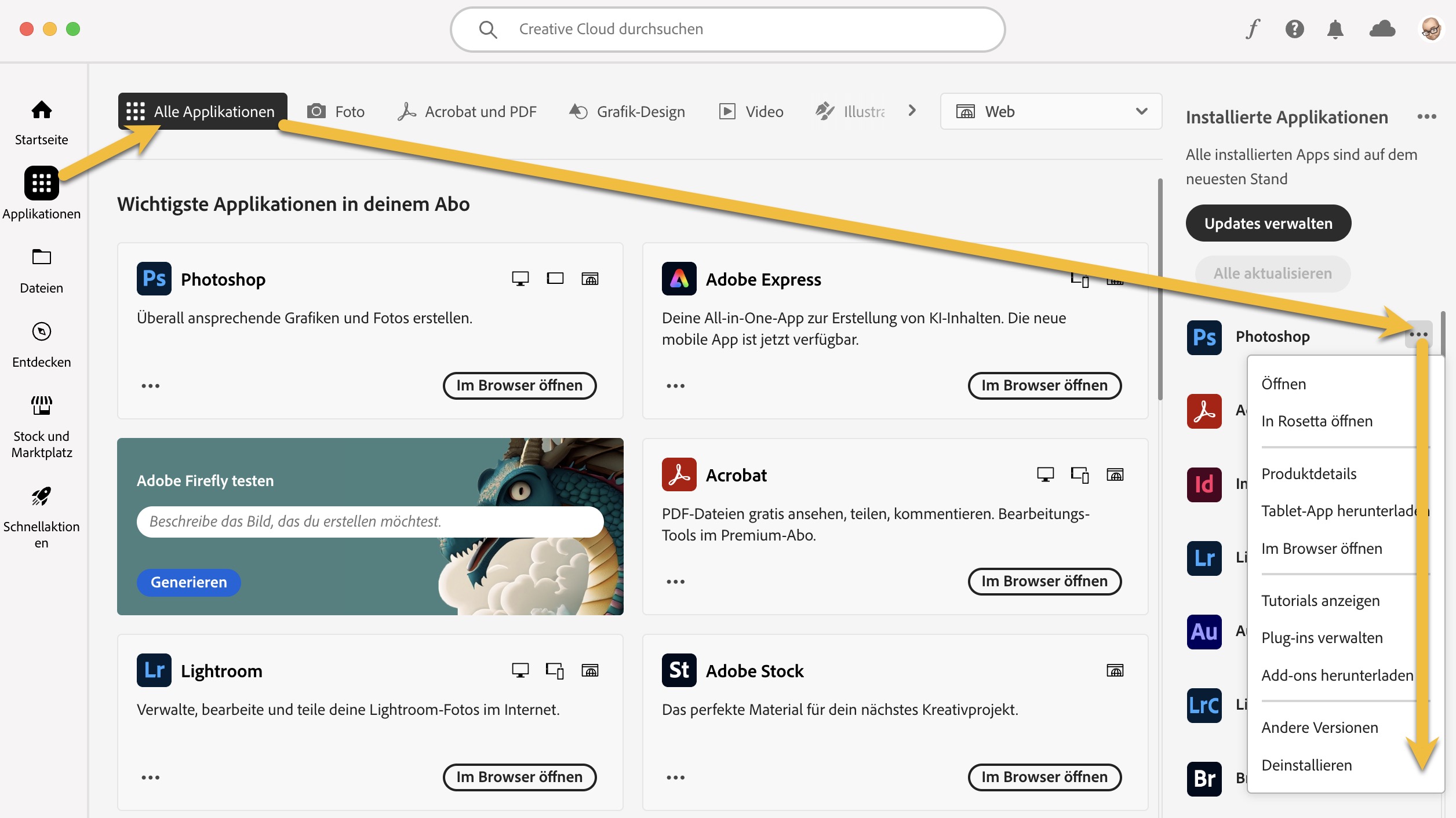This screenshot has height=818, width=1456.
Task: Click the Schnellaktionen rocket icon
Action: tap(41, 496)
